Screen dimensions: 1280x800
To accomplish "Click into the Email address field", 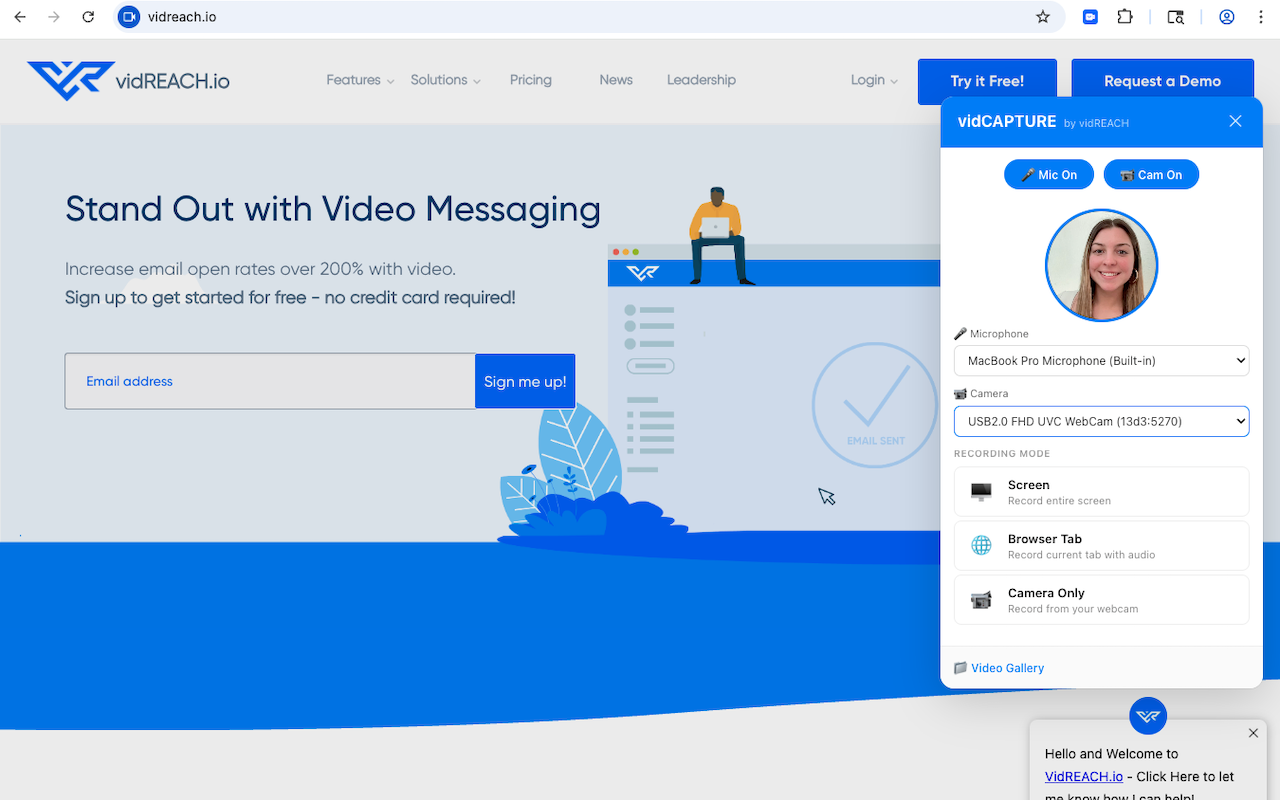I will pos(270,381).
